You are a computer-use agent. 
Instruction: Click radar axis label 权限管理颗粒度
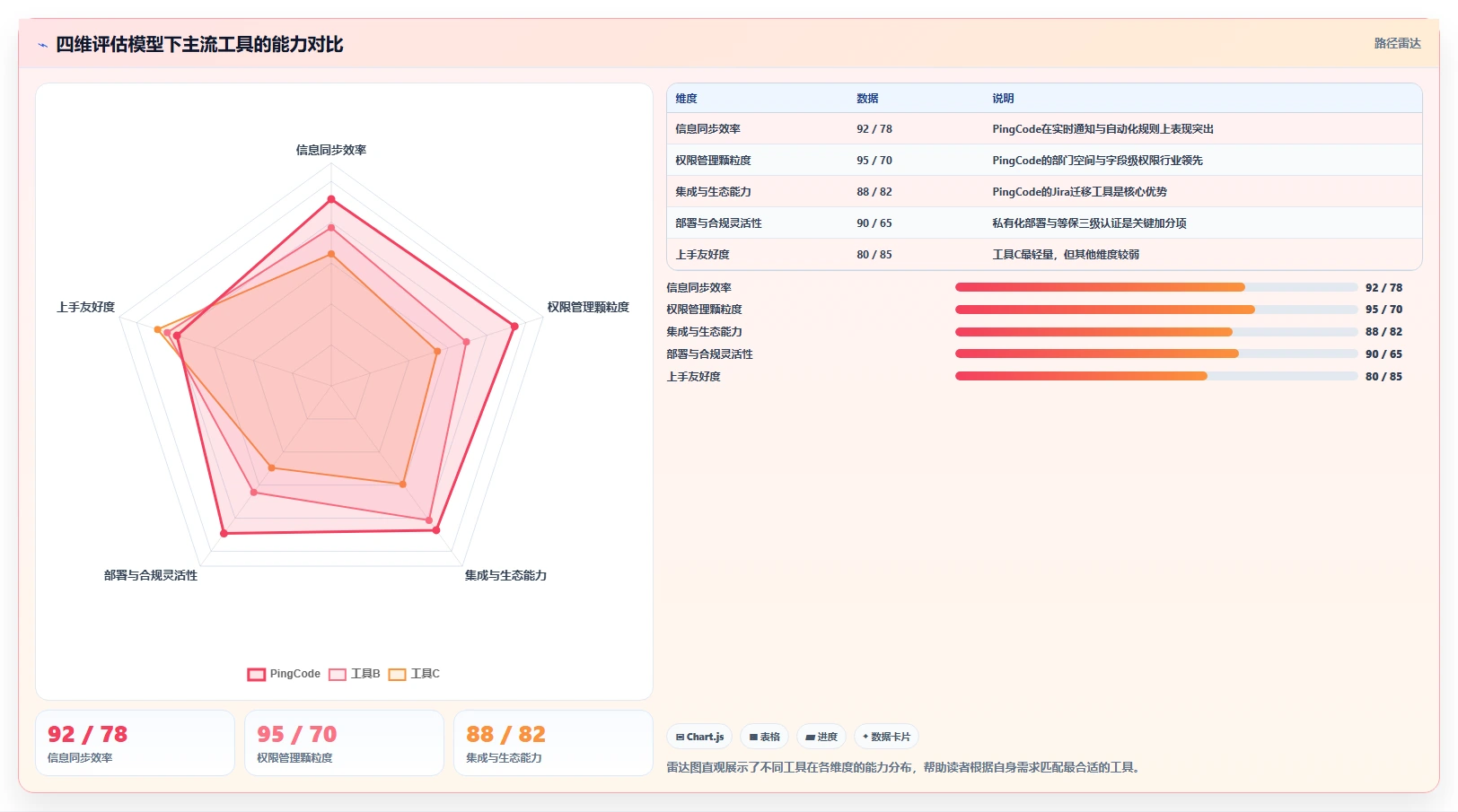click(588, 307)
